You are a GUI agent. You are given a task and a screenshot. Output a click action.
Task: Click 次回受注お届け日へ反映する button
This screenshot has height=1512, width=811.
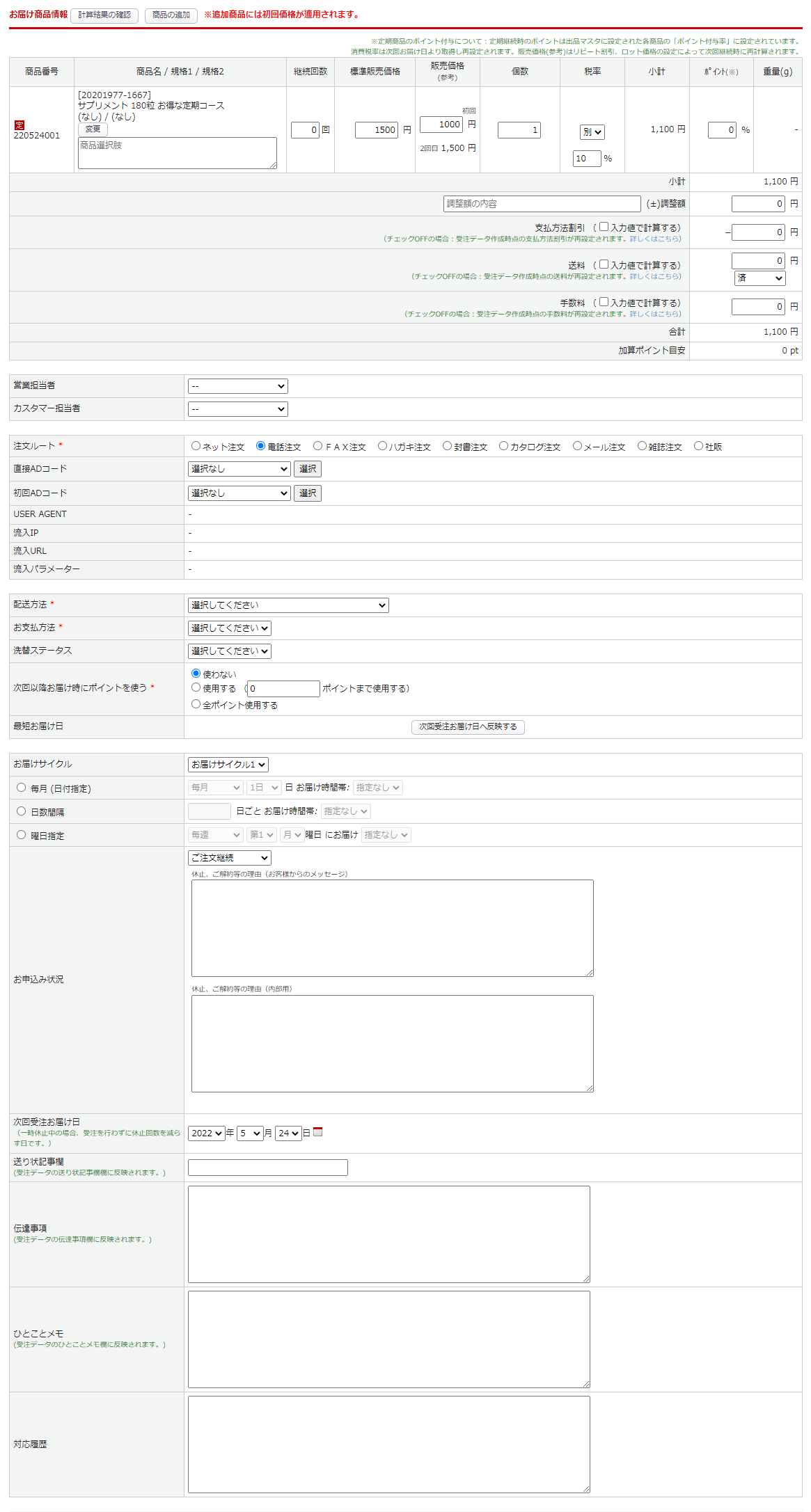pos(468,727)
